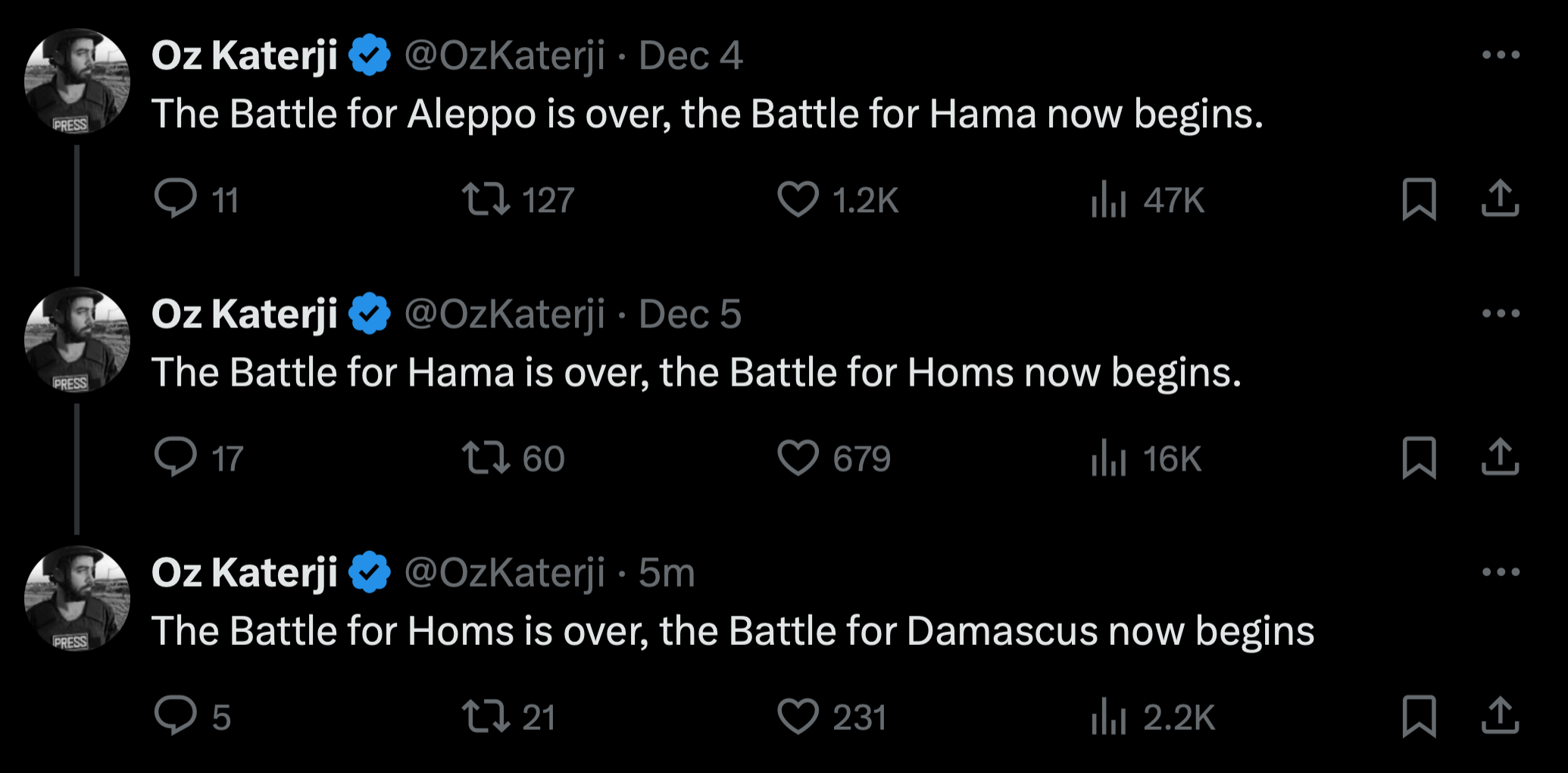
Task: Open more options for the 5m tweet
Action: coord(1501,571)
